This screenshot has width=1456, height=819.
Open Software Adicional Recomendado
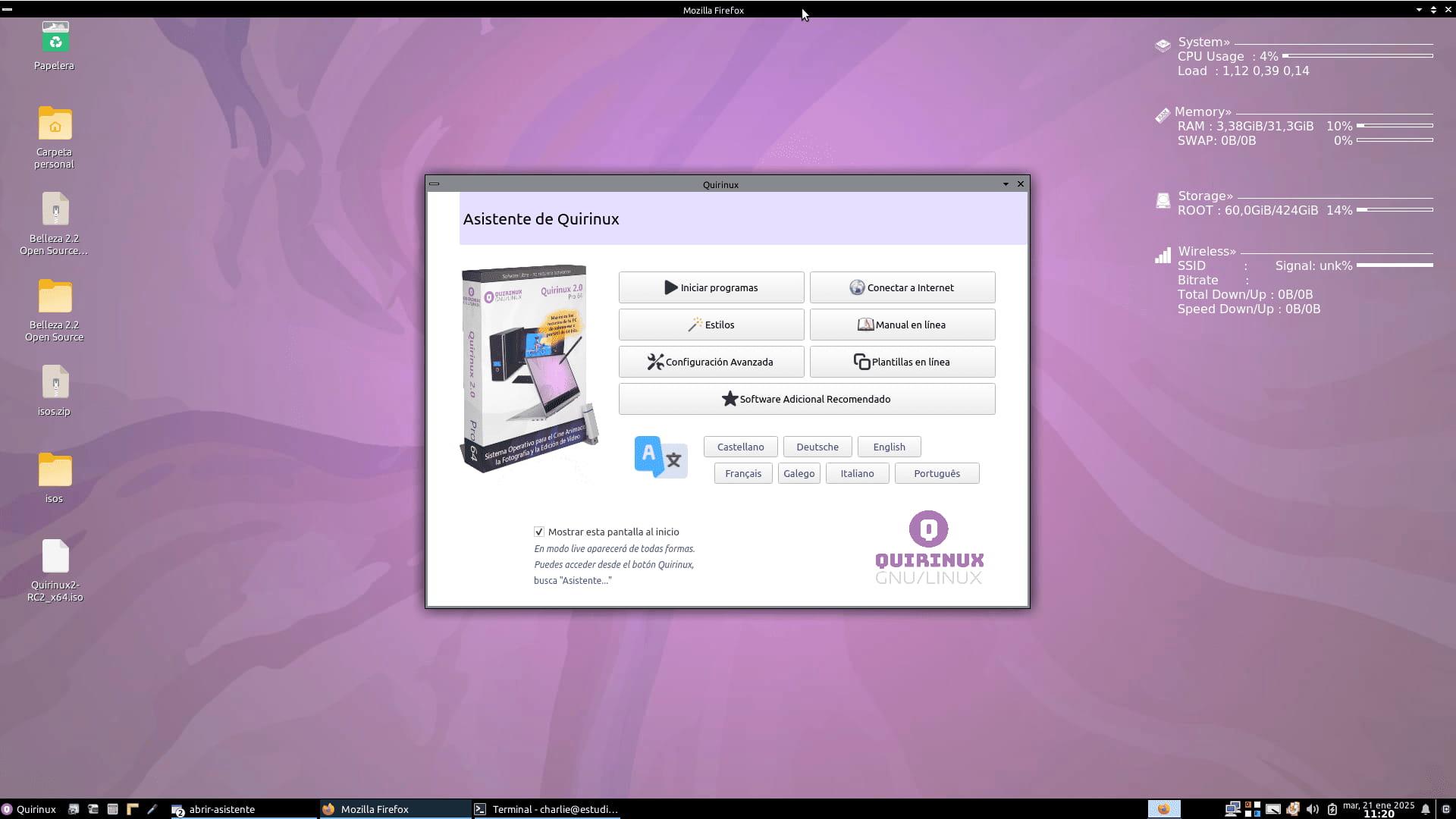click(x=807, y=399)
